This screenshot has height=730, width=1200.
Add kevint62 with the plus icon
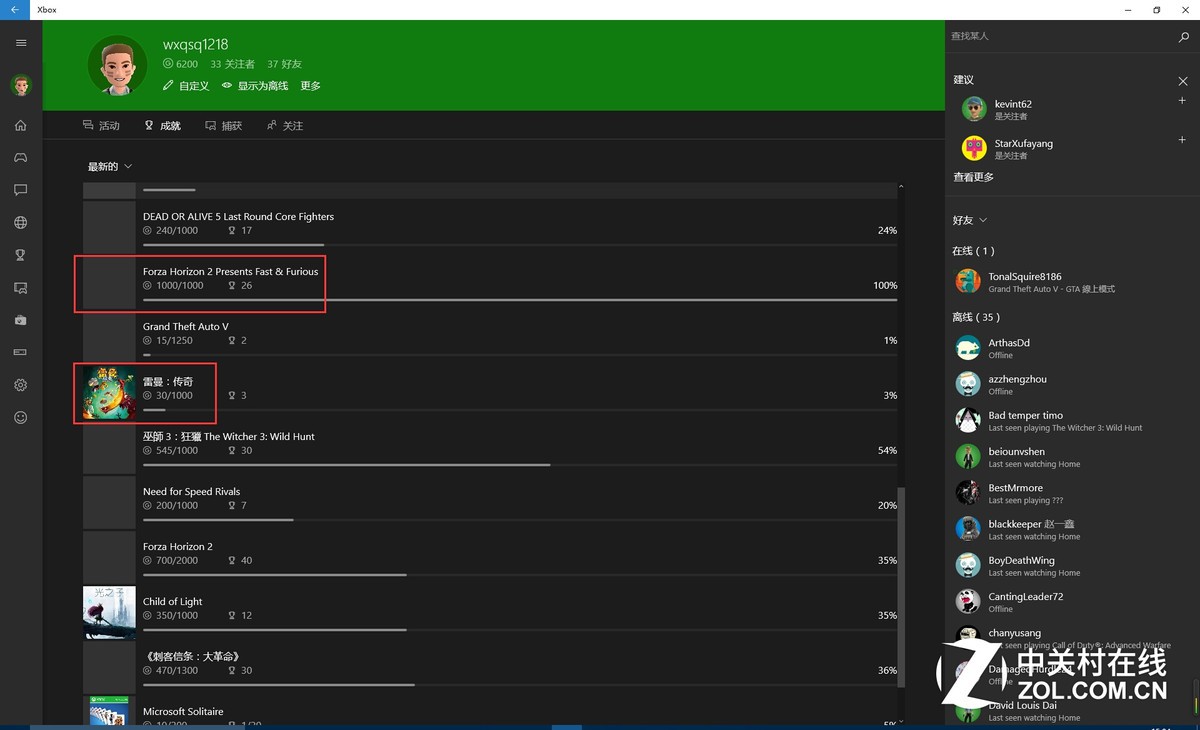[x=1182, y=101]
